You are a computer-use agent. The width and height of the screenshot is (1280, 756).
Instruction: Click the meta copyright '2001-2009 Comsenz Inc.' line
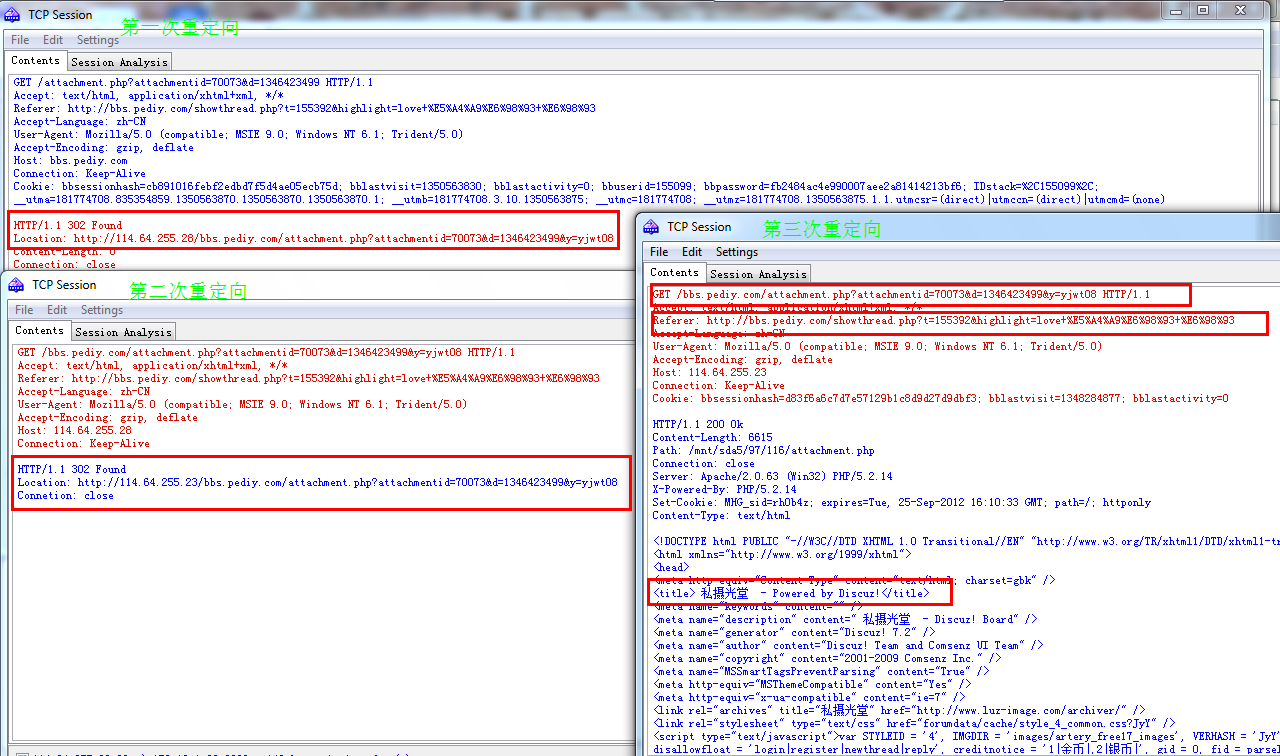(826, 659)
